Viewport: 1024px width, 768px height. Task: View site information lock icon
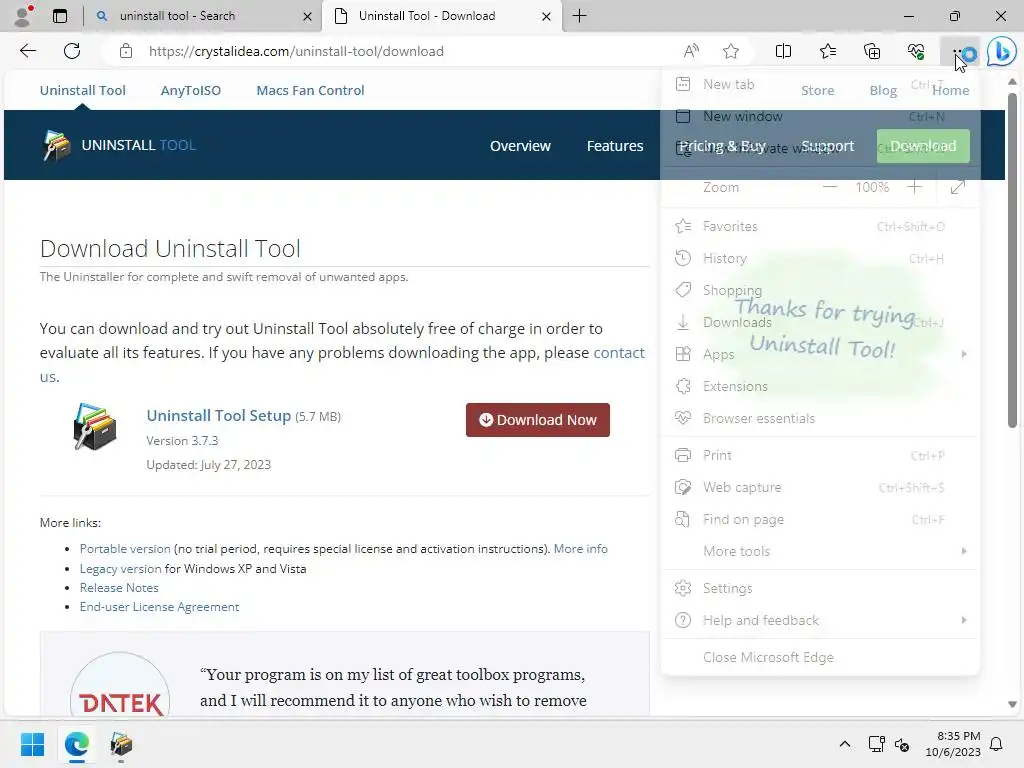click(x=126, y=51)
